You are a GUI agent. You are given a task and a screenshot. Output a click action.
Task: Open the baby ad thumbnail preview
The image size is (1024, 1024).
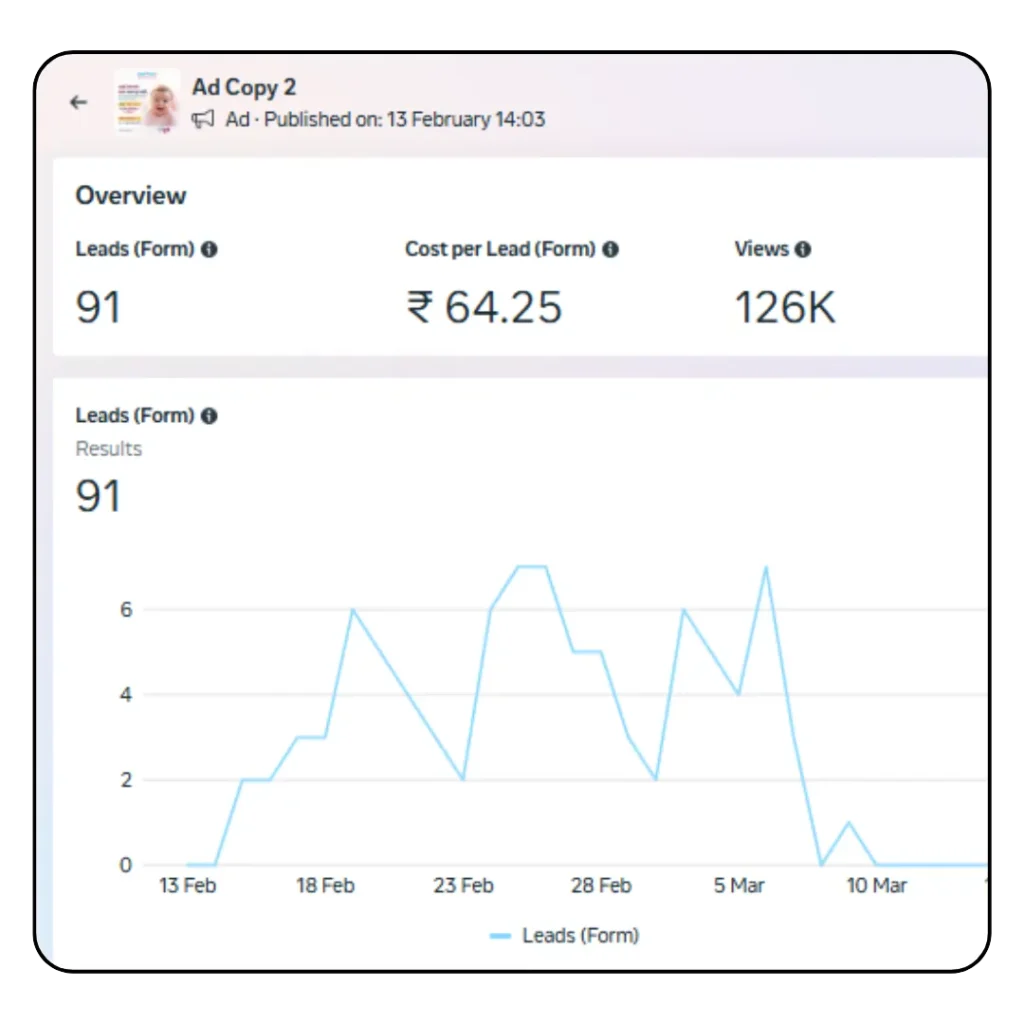click(x=146, y=102)
